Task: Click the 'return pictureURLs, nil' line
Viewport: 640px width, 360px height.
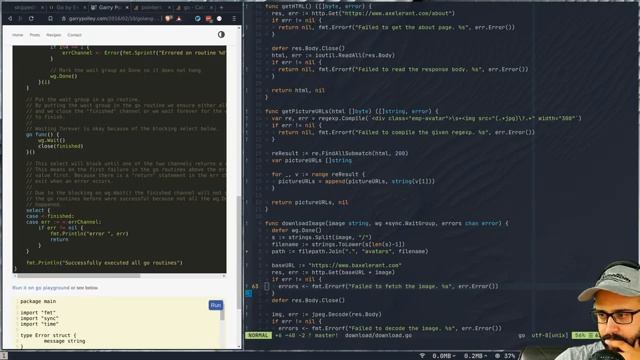Action: point(310,202)
